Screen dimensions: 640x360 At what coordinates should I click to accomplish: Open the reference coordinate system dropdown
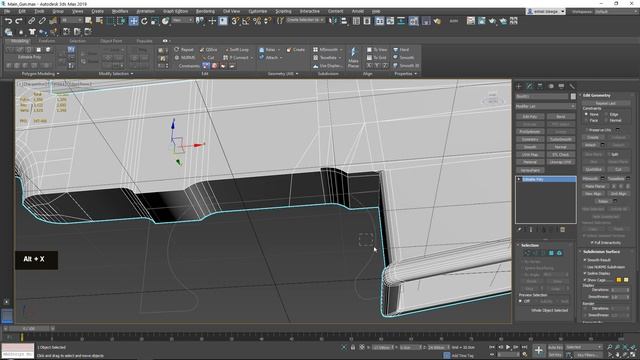tap(182, 20)
